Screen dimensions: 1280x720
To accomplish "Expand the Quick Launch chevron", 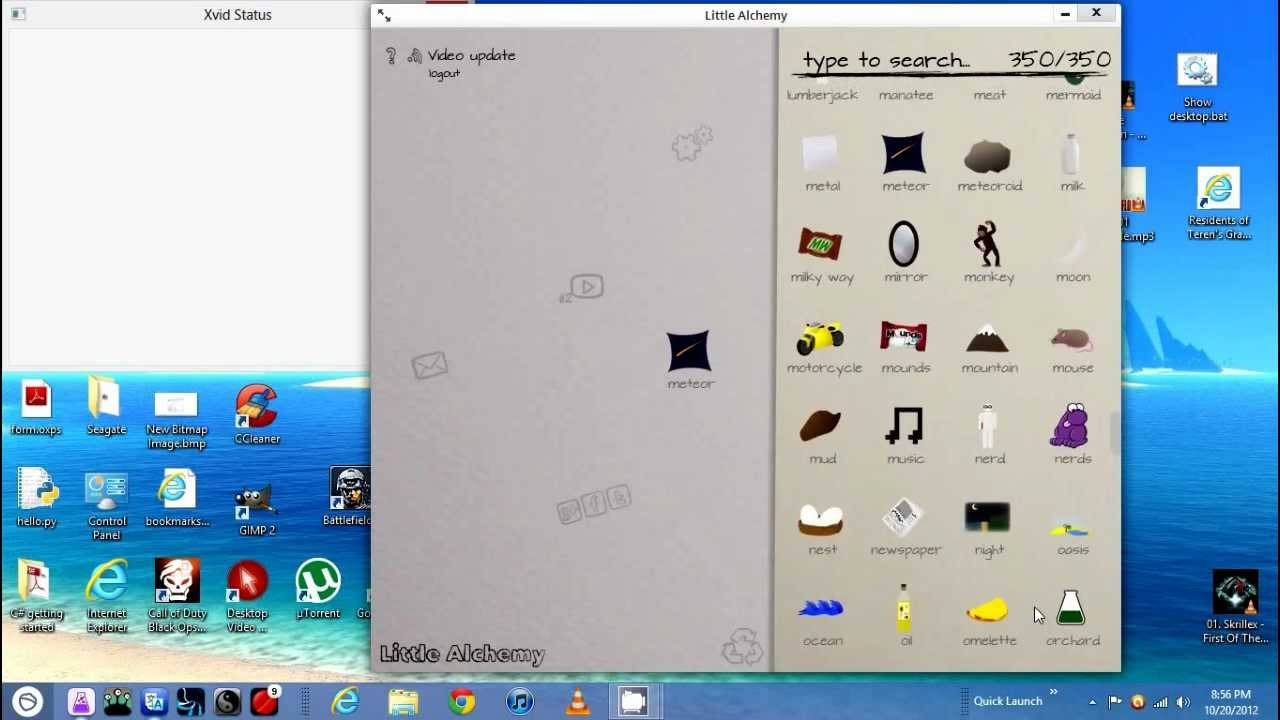I will pyautogui.click(x=1053, y=692).
